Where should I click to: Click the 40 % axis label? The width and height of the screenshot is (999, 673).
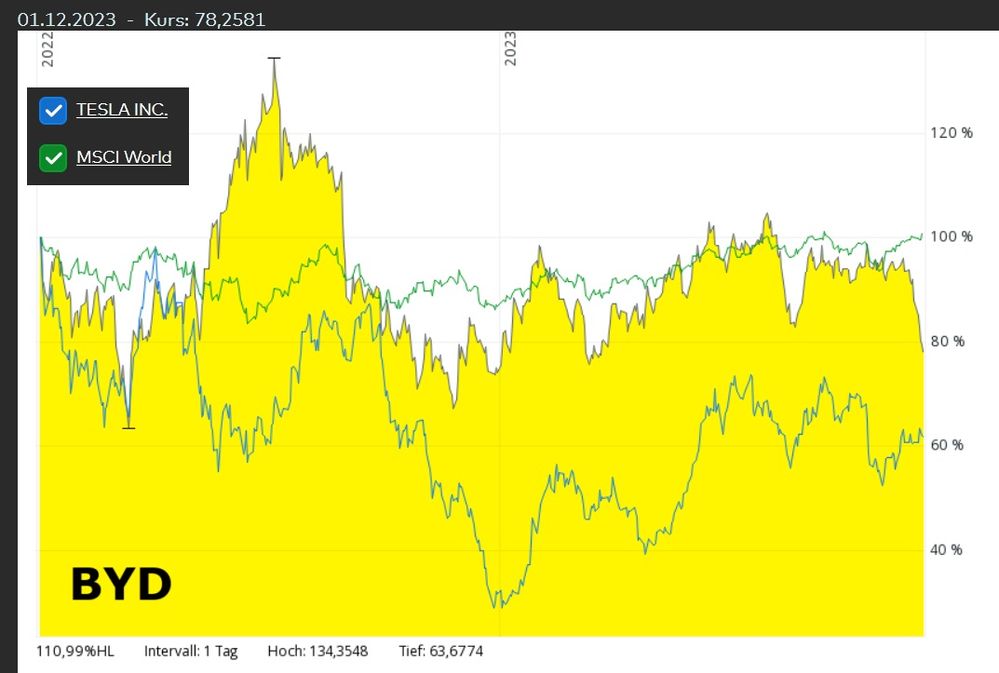[x=947, y=549]
